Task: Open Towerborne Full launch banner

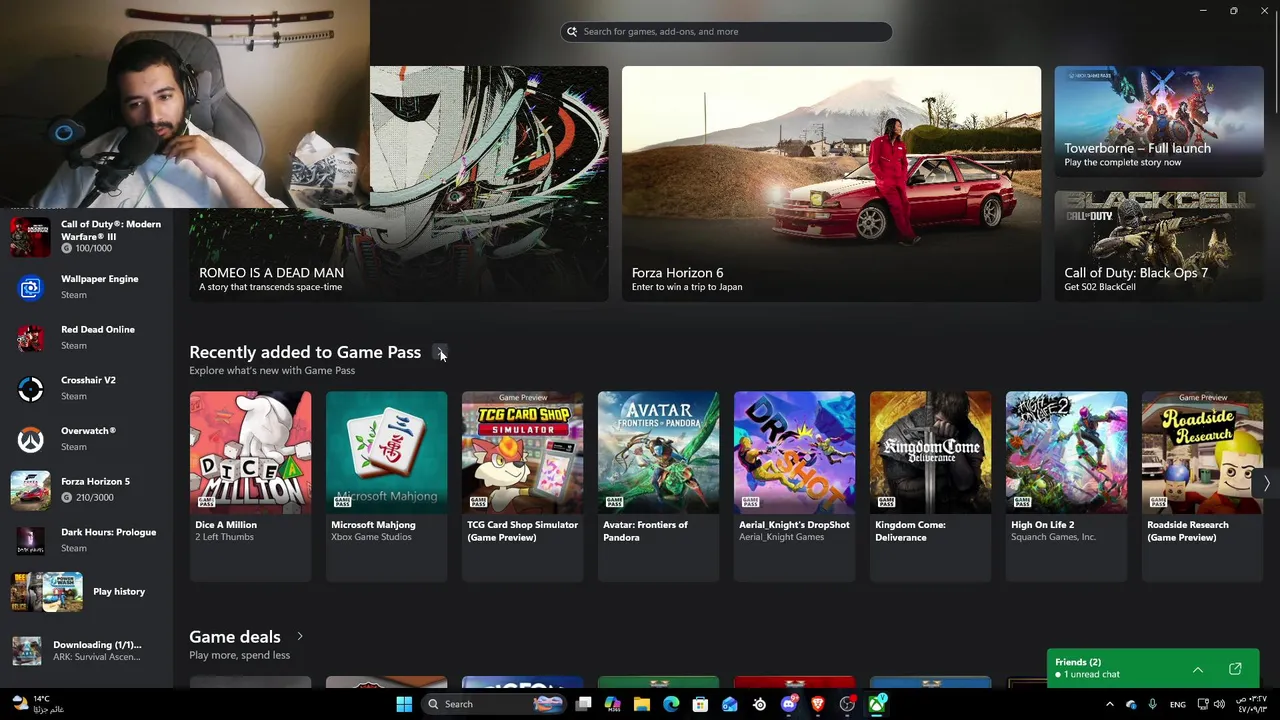Action: (x=1159, y=121)
